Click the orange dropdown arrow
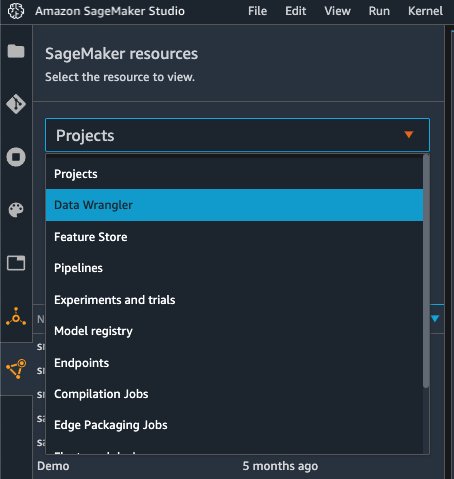This screenshot has width=454, height=479. [409, 134]
